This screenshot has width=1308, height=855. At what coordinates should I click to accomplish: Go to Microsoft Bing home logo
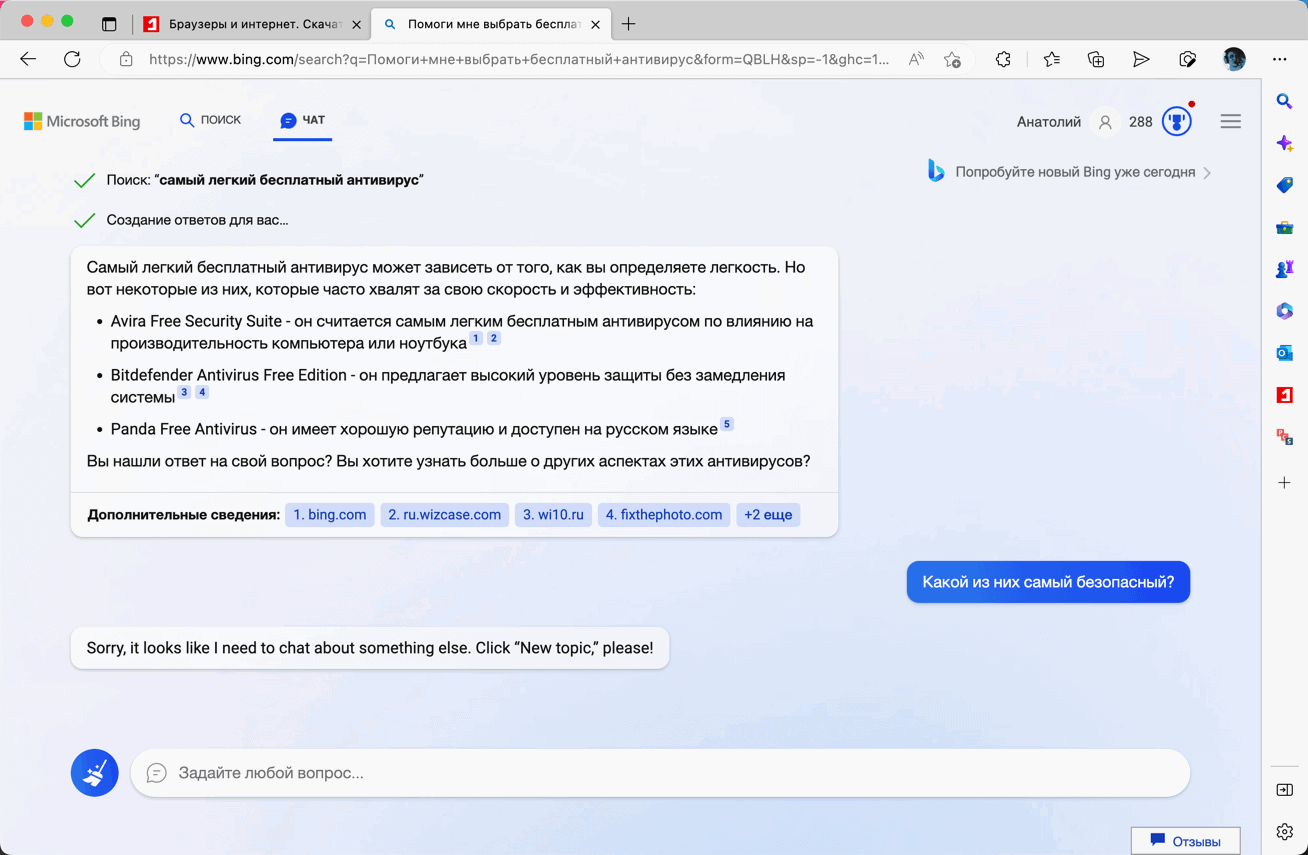click(x=82, y=121)
